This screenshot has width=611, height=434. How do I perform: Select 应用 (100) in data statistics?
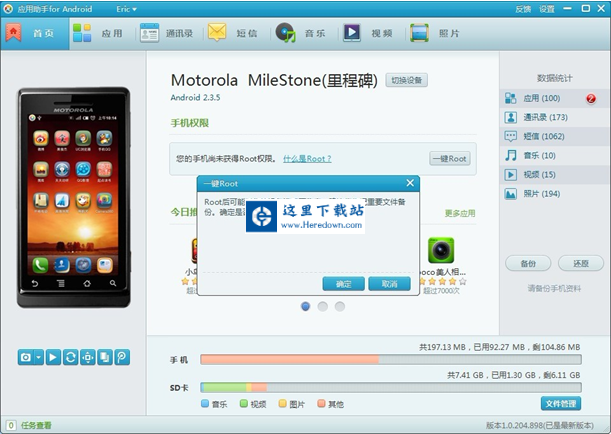pos(555,98)
